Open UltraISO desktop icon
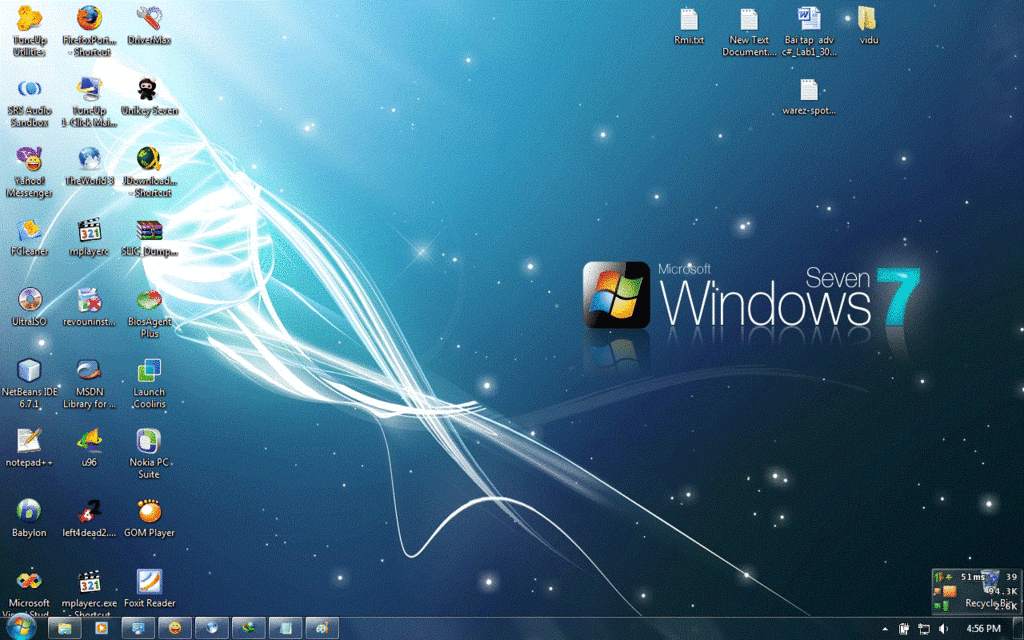 tap(29, 306)
